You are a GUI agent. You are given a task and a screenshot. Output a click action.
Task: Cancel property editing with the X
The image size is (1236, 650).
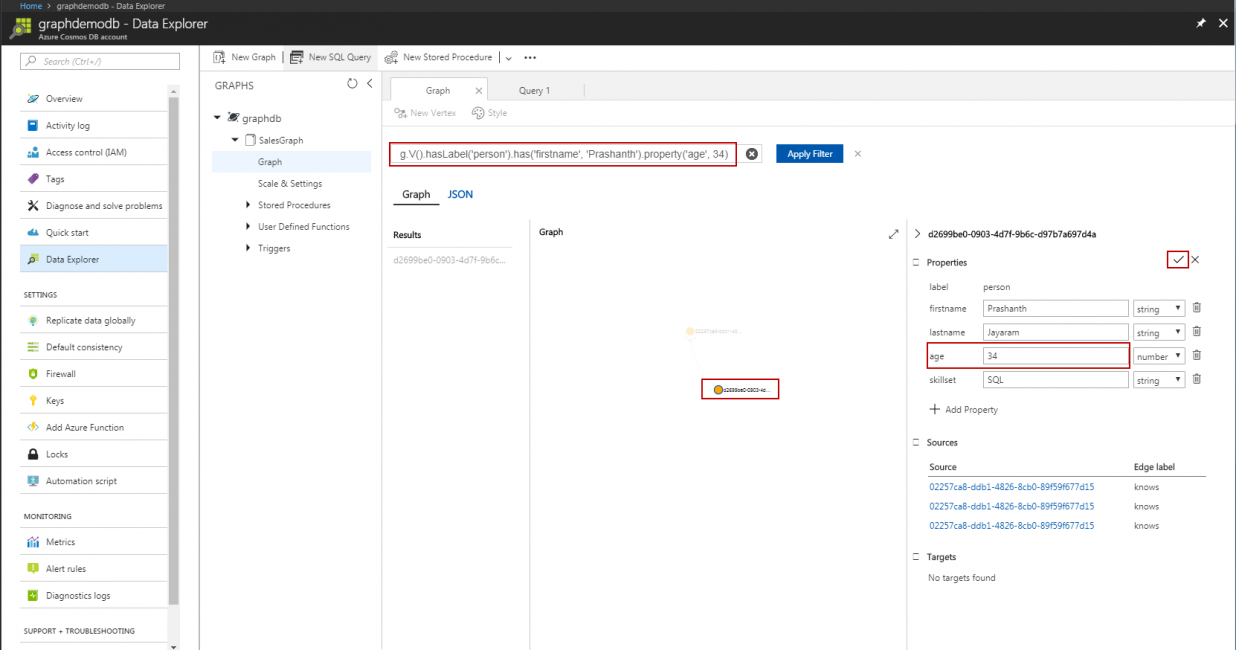pos(1195,260)
